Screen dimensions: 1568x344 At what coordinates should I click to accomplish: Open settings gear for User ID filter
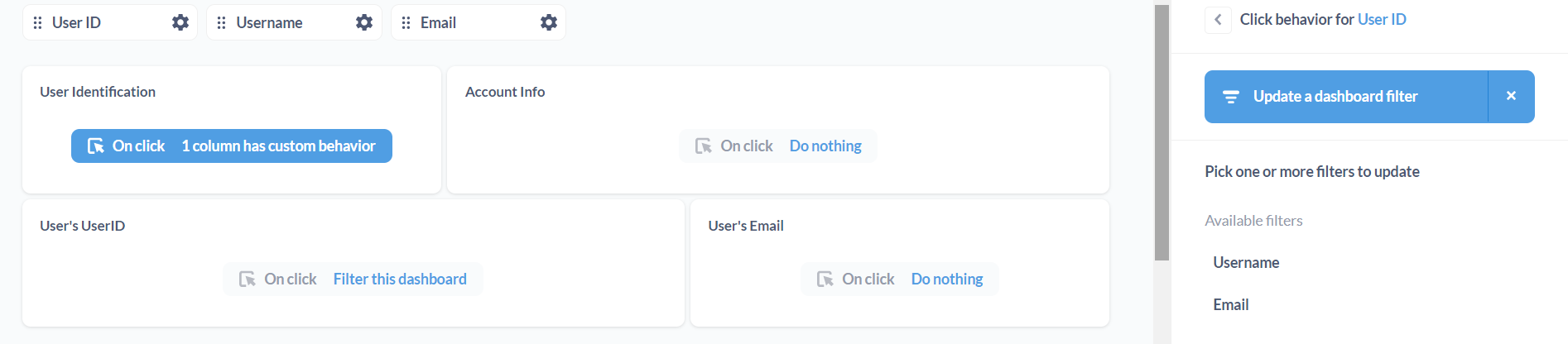coord(180,22)
